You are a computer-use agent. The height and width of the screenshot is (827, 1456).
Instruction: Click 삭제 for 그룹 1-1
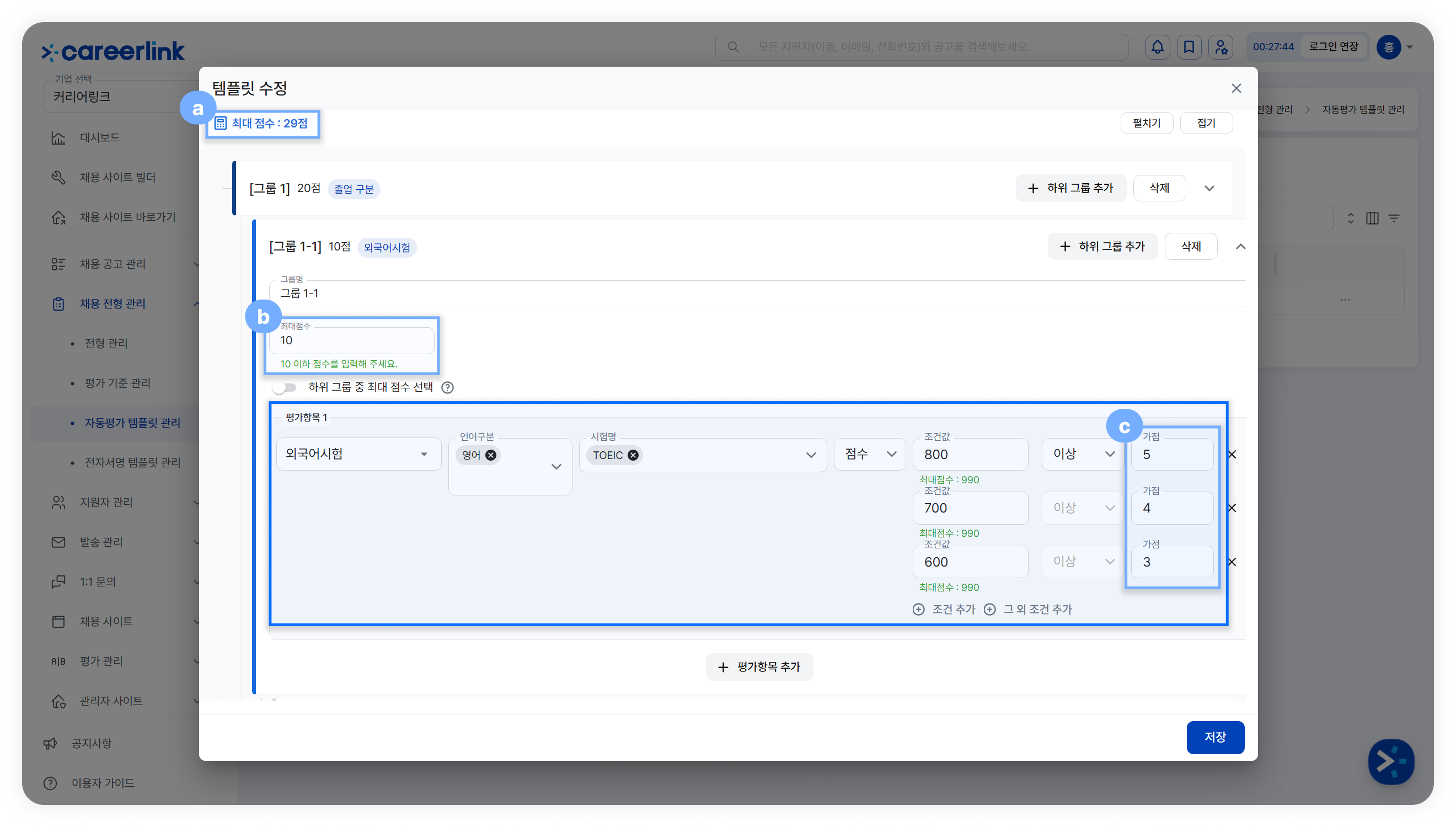pos(1190,247)
